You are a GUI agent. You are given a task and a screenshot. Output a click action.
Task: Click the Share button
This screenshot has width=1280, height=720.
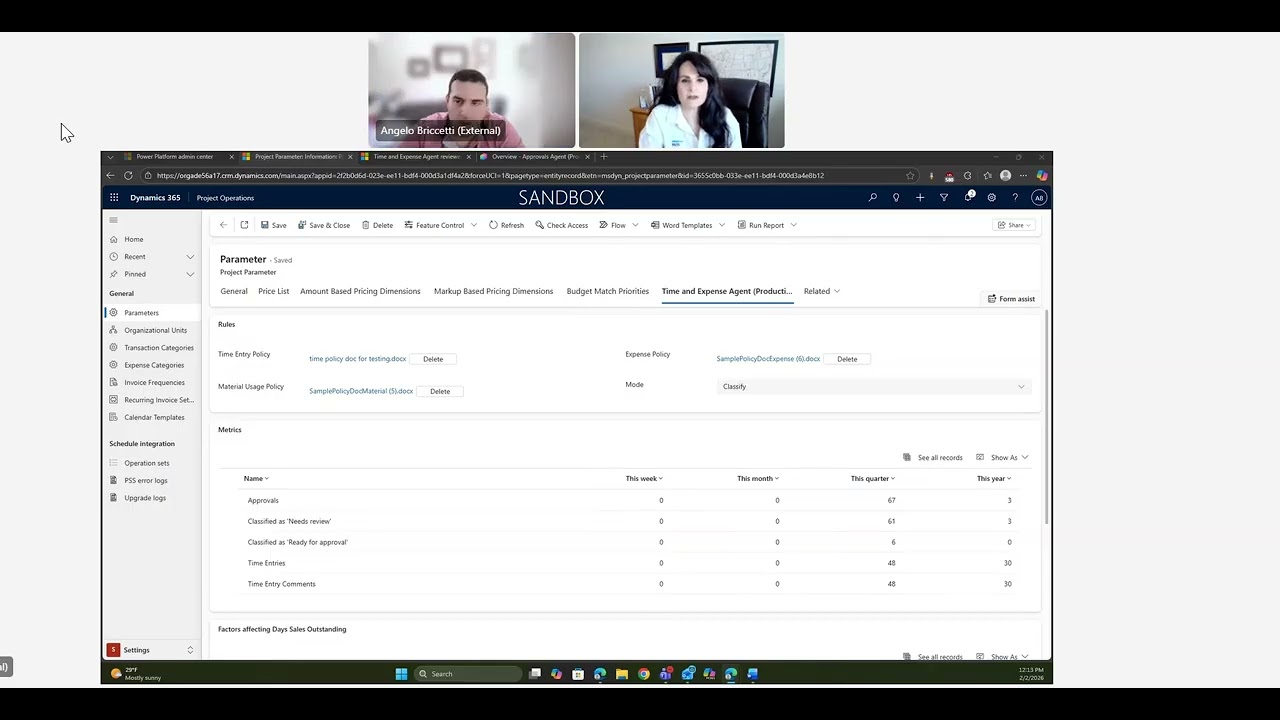point(1014,225)
